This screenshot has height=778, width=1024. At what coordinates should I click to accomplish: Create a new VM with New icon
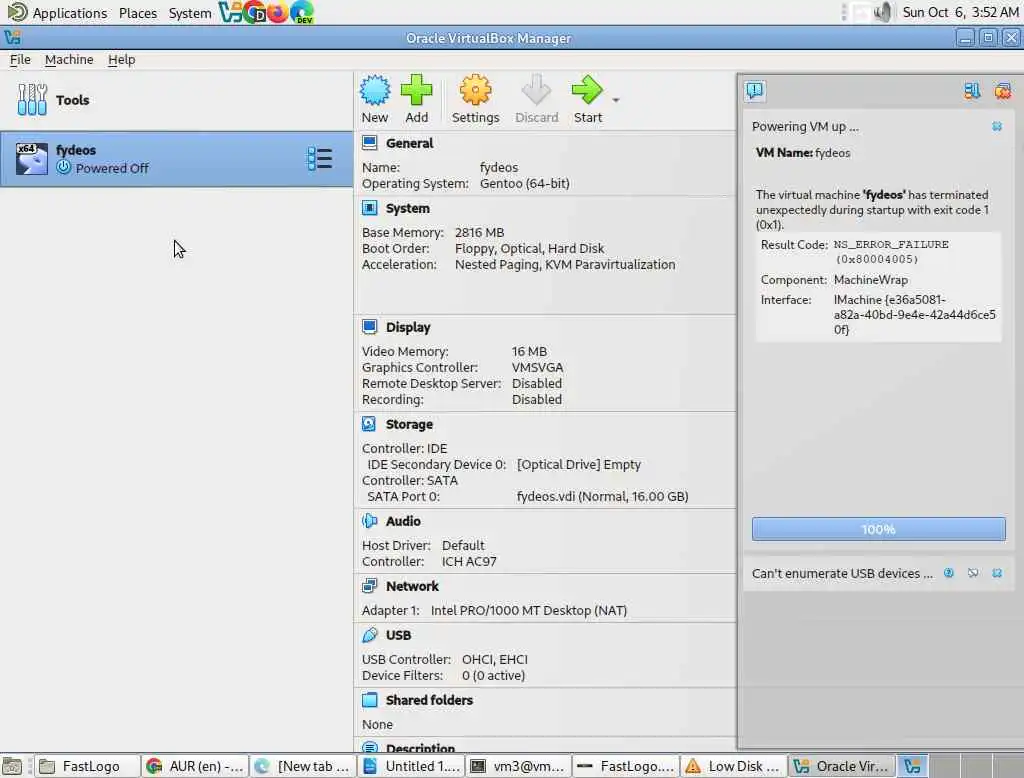pos(375,90)
